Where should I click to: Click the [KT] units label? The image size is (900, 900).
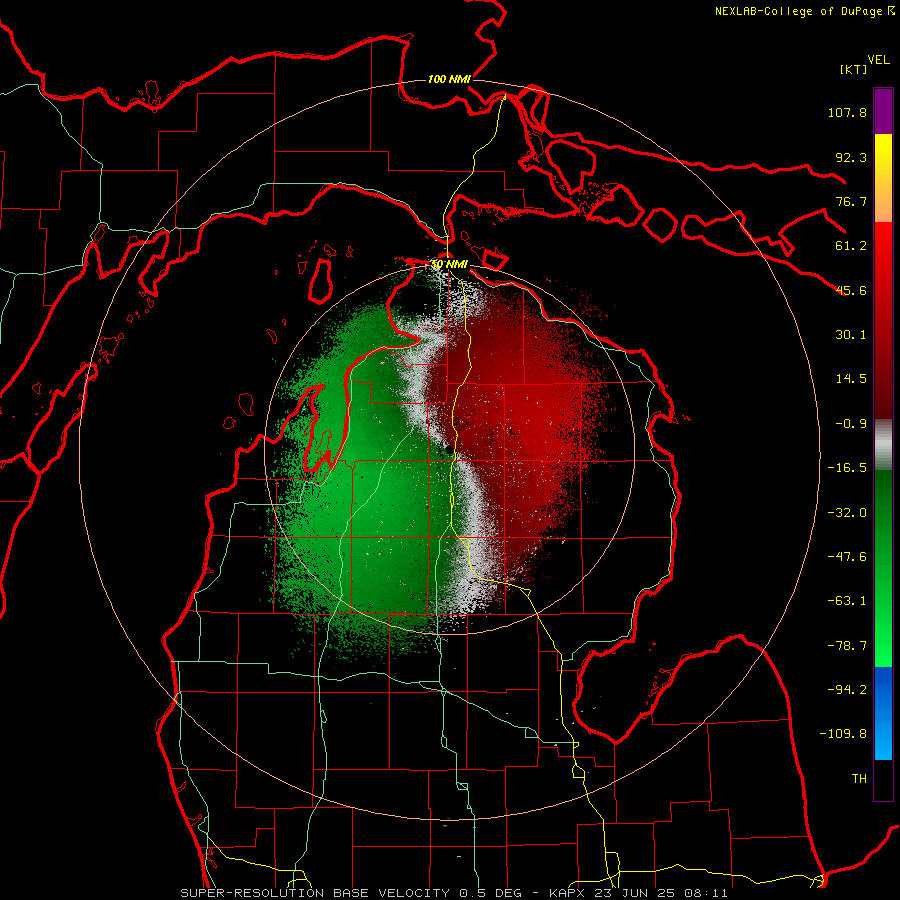pyautogui.click(x=853, y=69)
